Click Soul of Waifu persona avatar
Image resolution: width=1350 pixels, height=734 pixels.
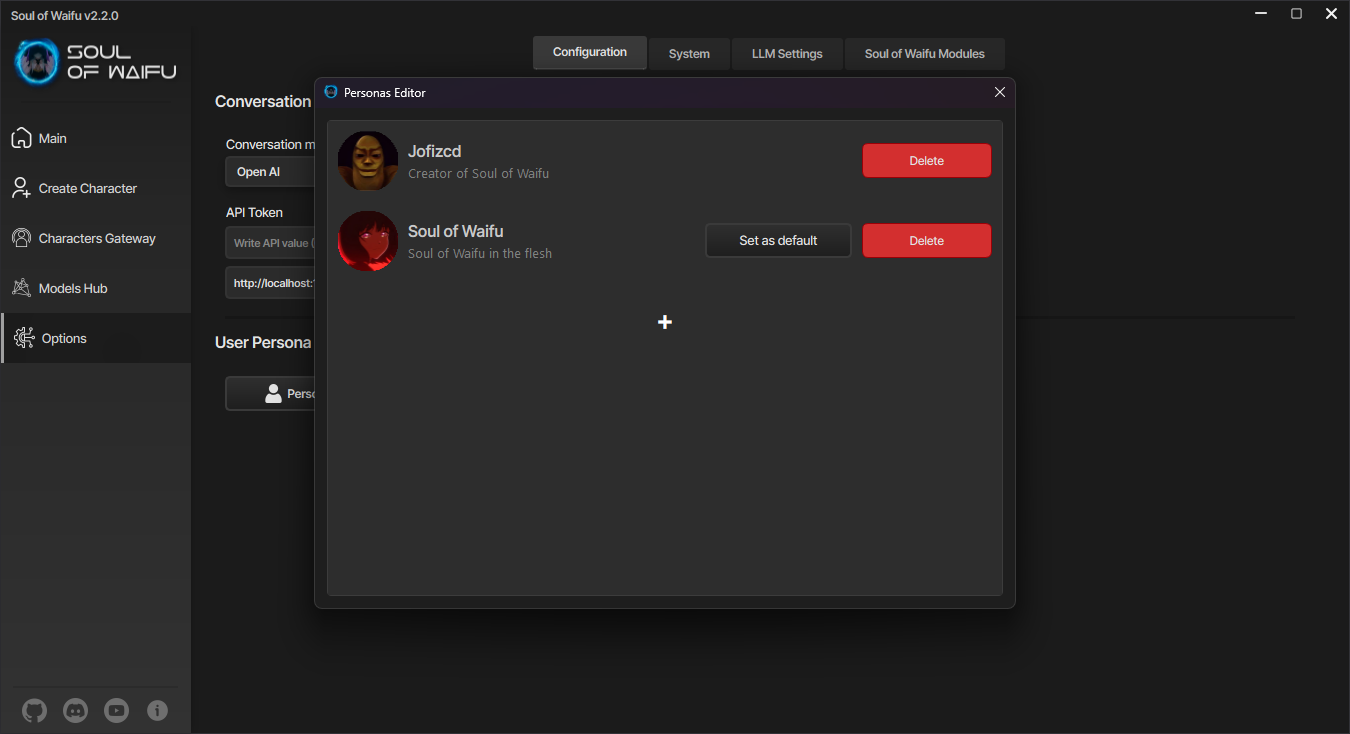368,241
